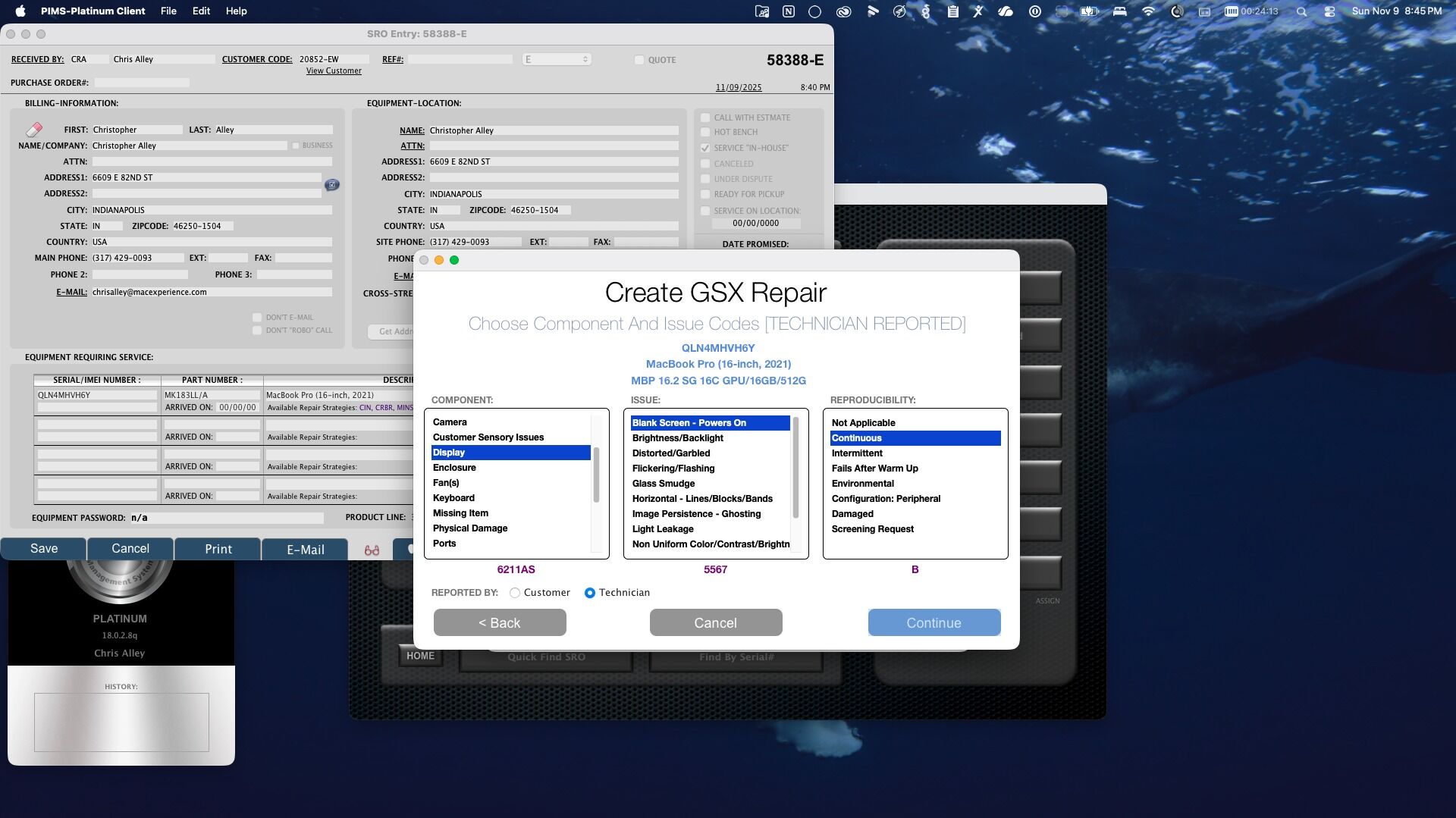The image size is (1456, 818).
Task: Click the eraser icon in Billing Information
Action: pyautogui.click(x=34, y=130)
